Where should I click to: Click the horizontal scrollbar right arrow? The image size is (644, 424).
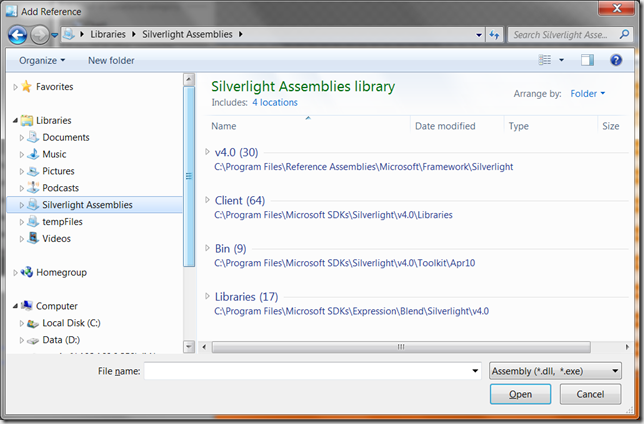tap(627, 347)
